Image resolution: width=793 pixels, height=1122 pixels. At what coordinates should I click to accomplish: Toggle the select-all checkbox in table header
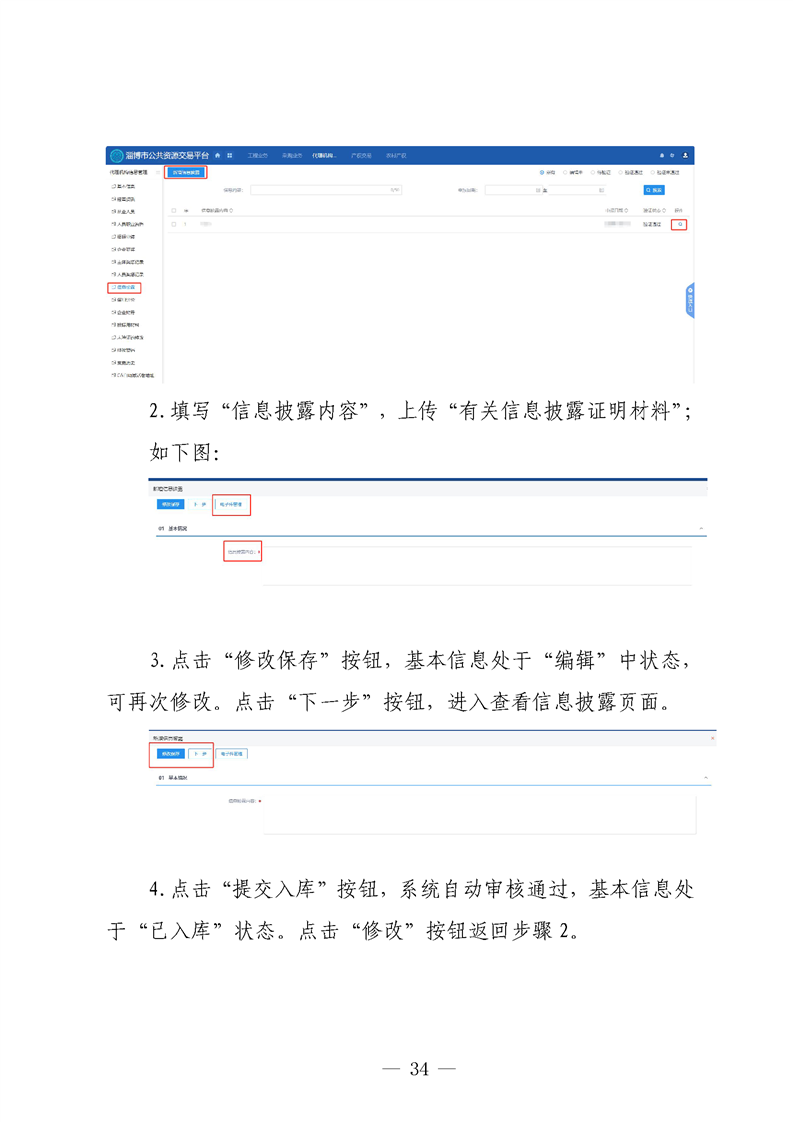click(173, 211)
